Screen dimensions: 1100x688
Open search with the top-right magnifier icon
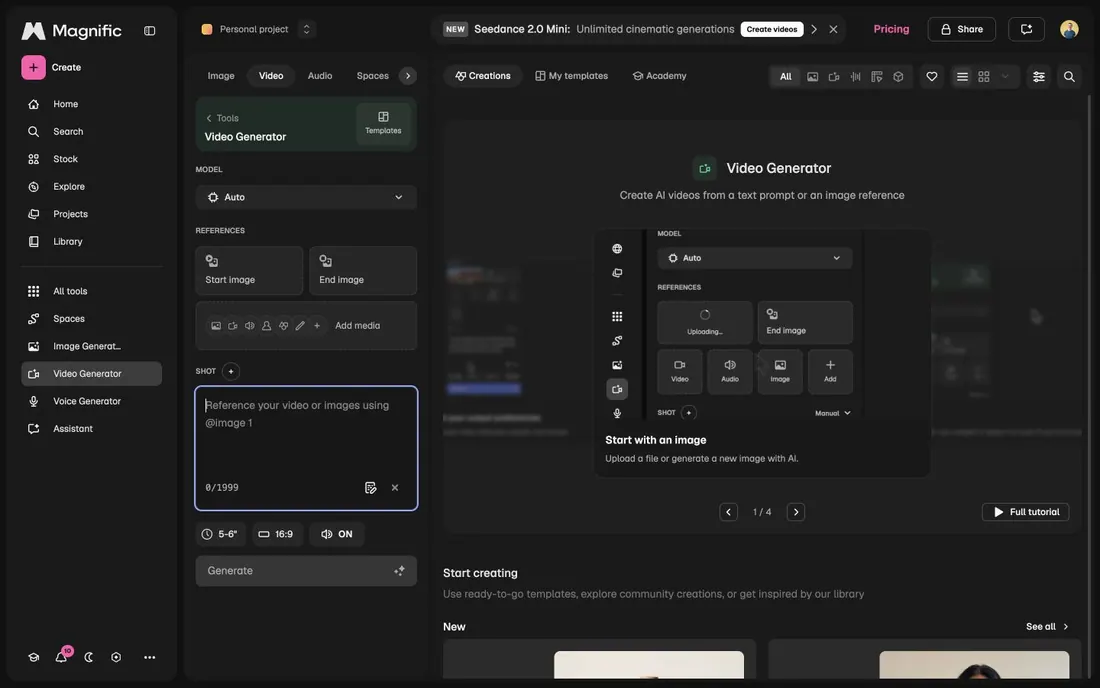click(x=1068, y=76)
